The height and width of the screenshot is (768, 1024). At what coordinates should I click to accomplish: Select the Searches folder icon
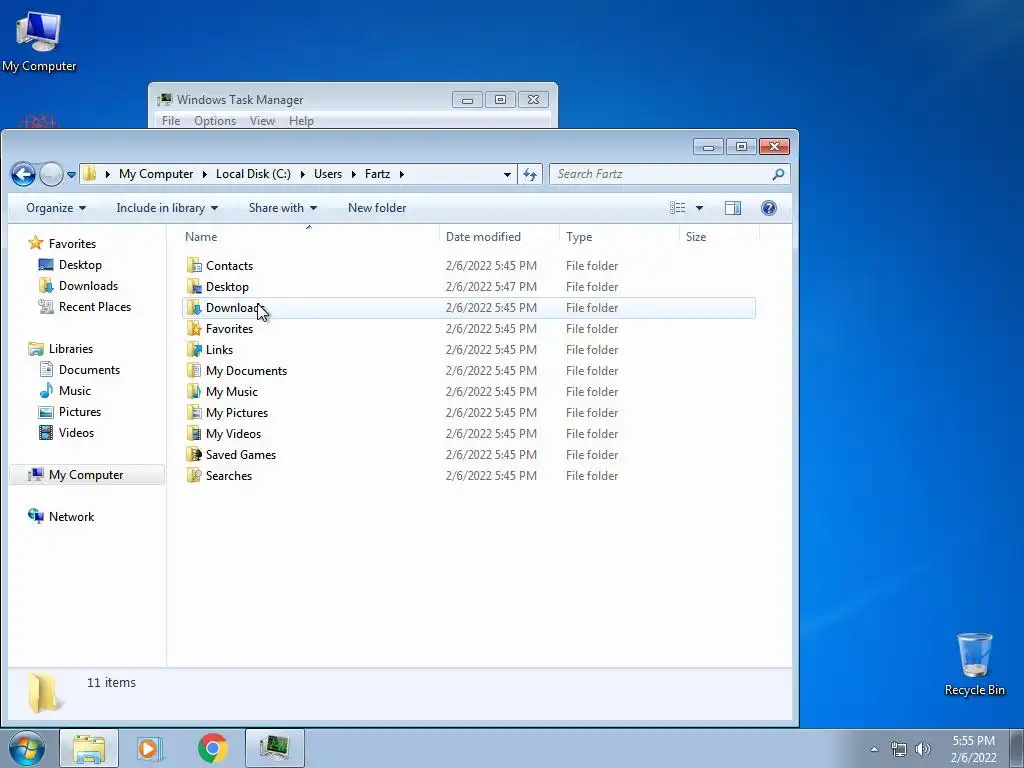pos(194,475)
